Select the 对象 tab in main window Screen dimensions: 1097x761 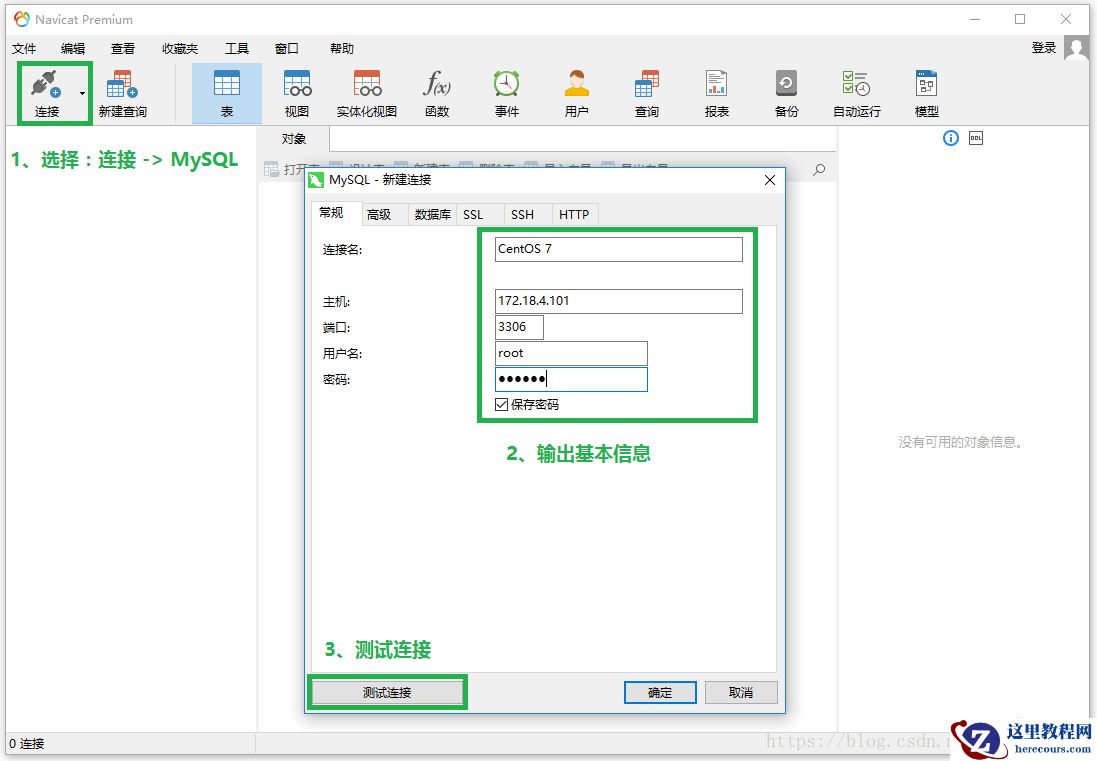[x=294, y=138]
